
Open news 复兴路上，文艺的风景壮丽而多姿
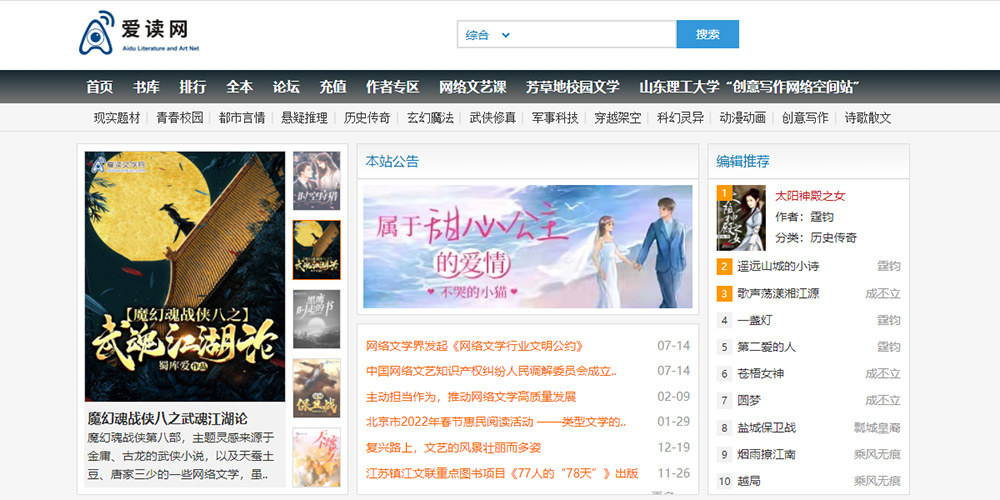point(453,448)
